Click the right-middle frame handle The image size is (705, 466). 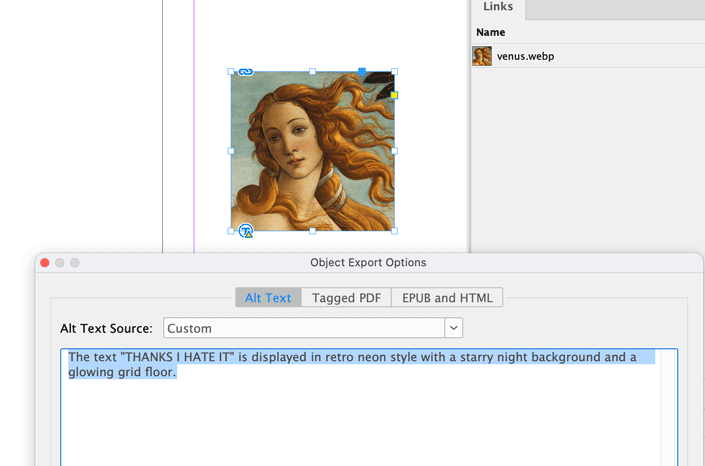click(394, 151)
